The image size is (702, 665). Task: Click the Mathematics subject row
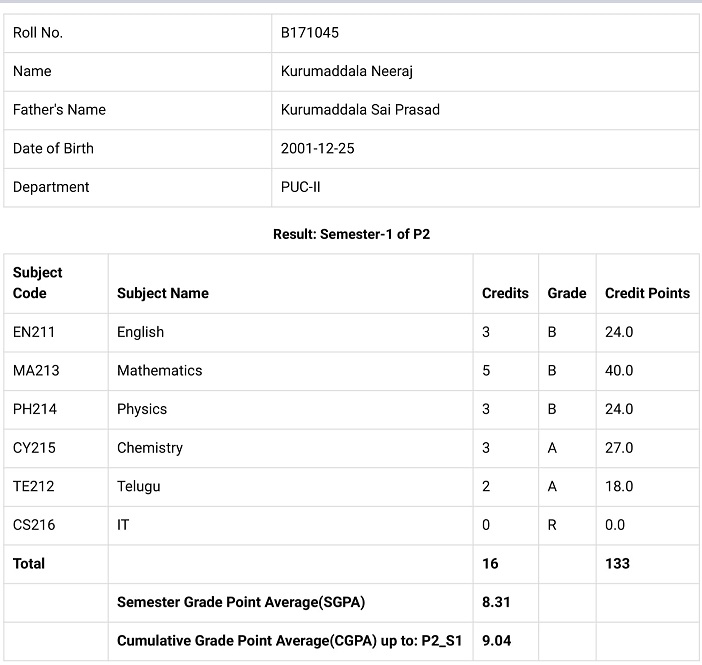point(351,371)
